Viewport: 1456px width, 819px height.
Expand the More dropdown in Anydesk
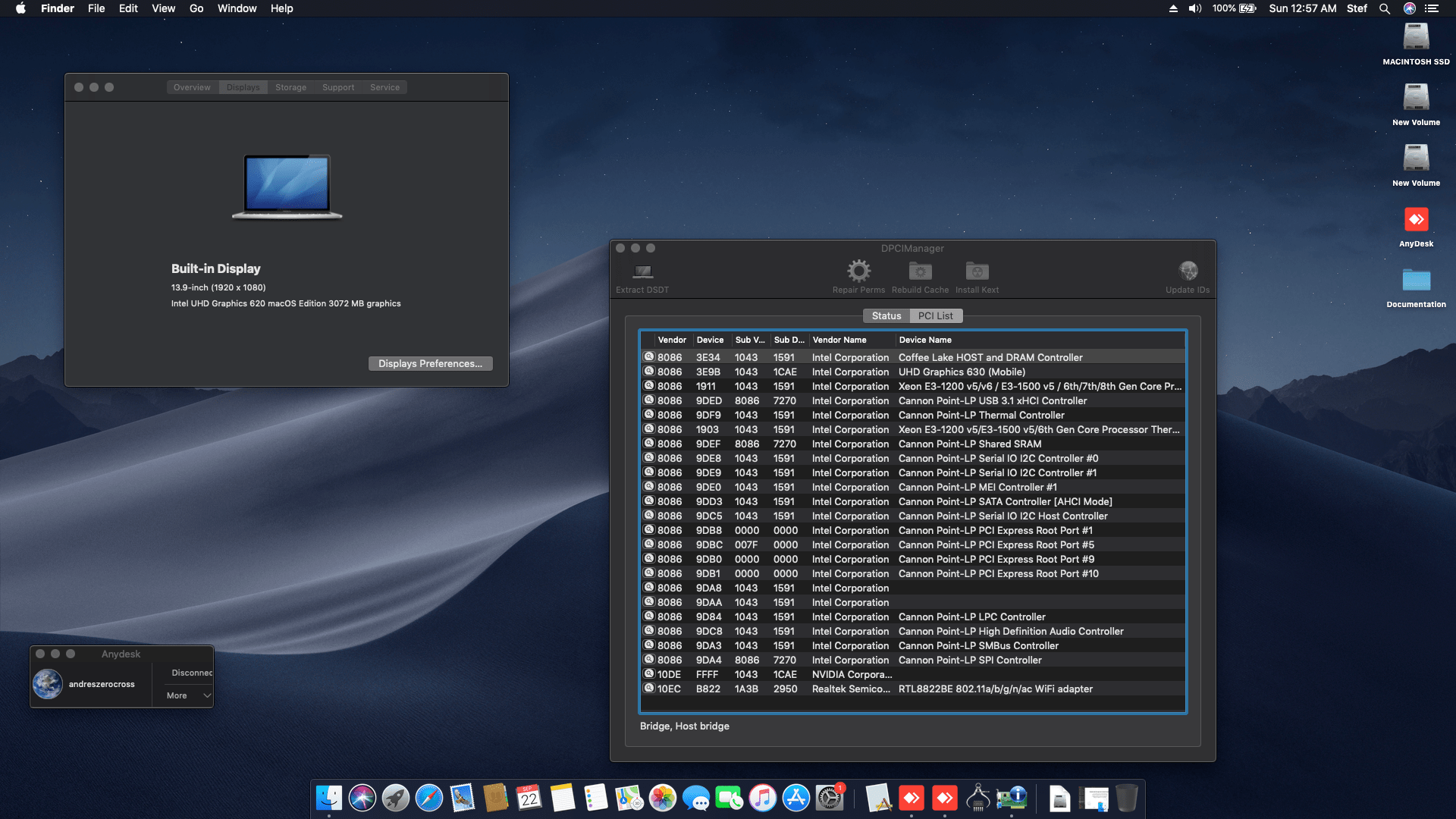pos(188,695)
